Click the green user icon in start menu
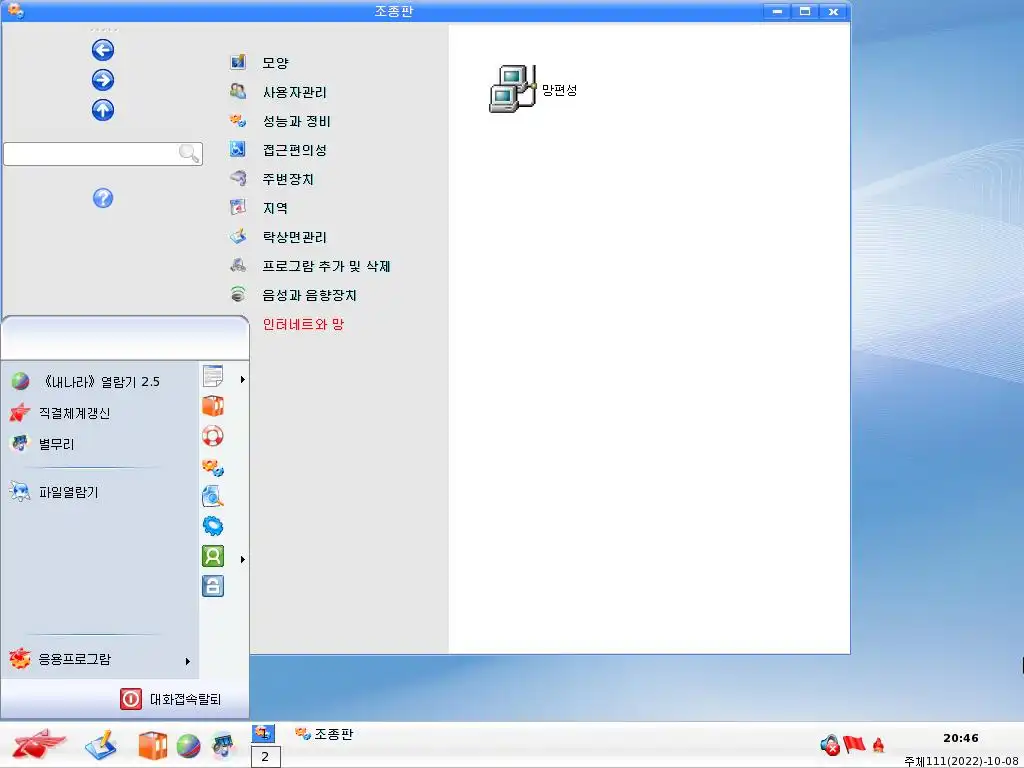The height and width of the screenshot is (768, 1024). click(x=213, y=556)
